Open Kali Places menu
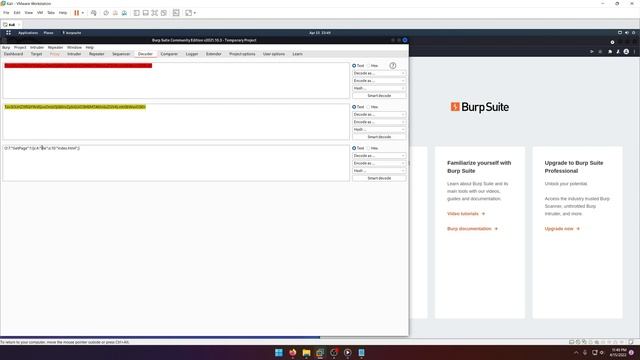This screenshot has height=360, width=640. coord(49,33)
